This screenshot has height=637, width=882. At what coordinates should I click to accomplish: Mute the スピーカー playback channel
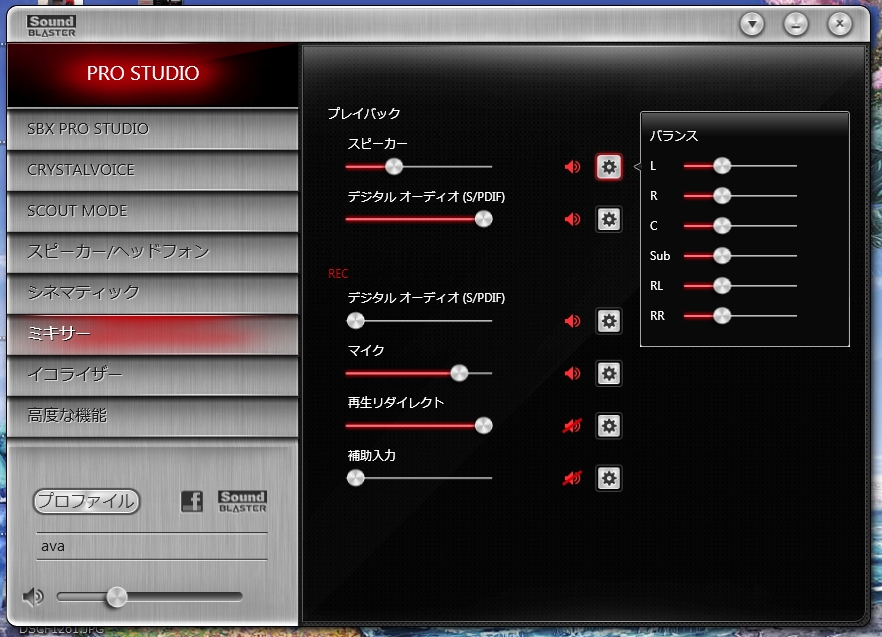pyautogui.click(x=572, y=167)
